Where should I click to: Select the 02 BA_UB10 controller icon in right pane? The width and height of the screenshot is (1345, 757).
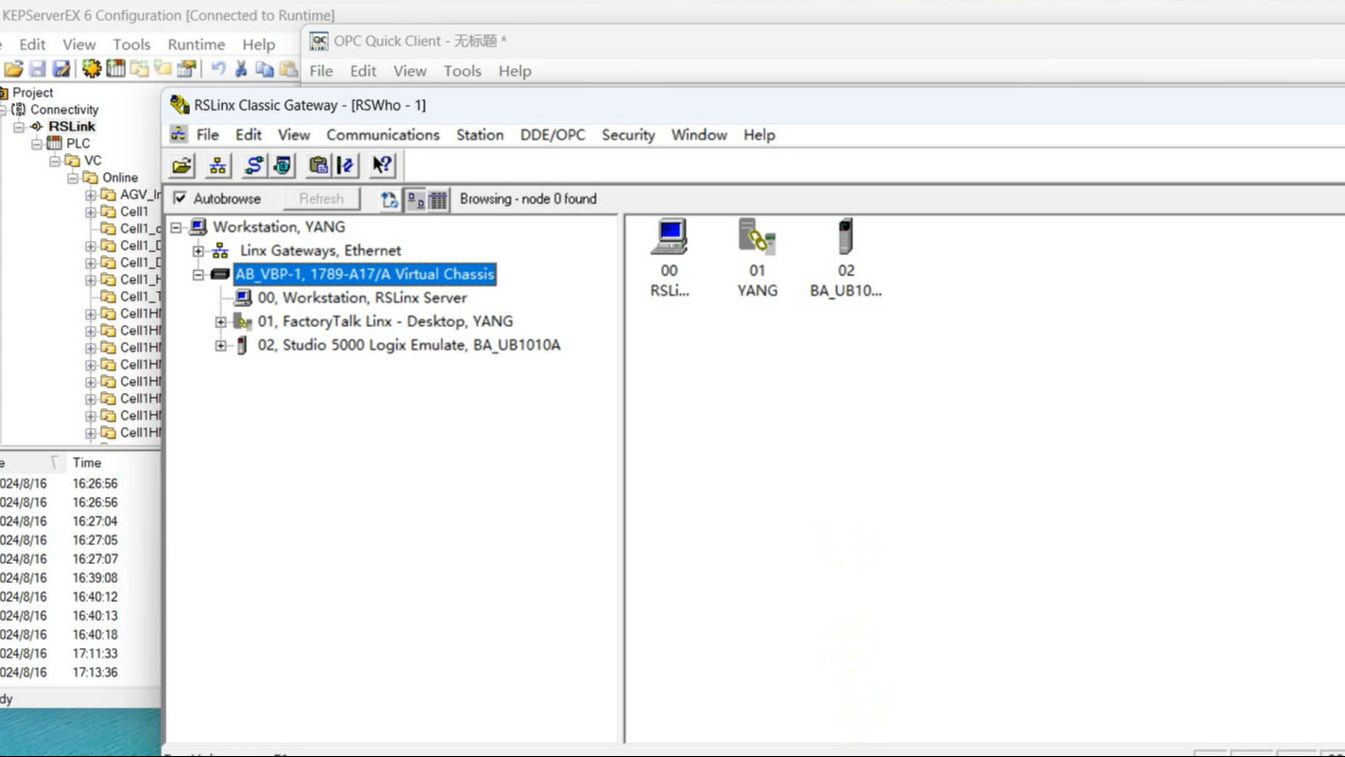[846, 258]
